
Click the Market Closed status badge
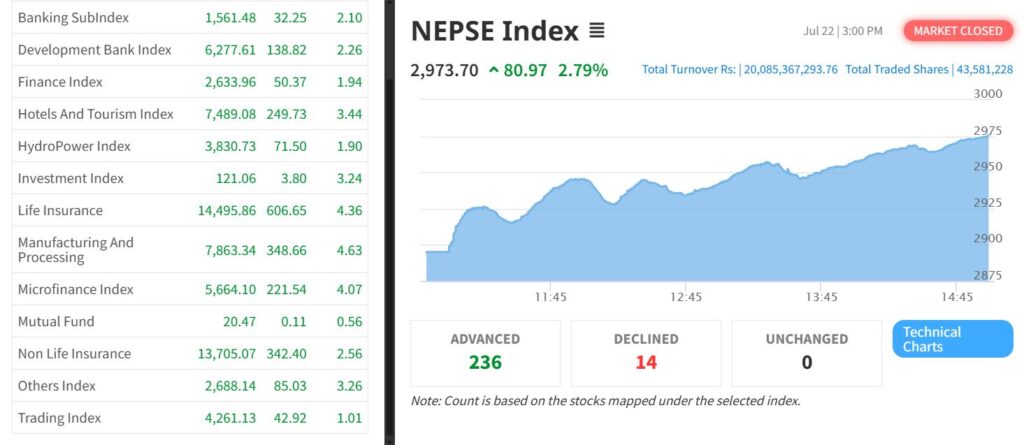(x=957, y=31)
